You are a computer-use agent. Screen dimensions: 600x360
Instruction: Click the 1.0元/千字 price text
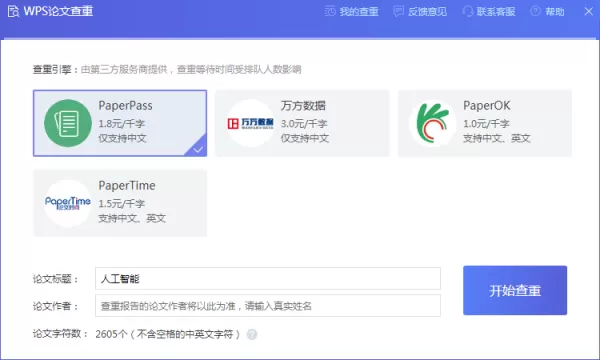point(486,124)
